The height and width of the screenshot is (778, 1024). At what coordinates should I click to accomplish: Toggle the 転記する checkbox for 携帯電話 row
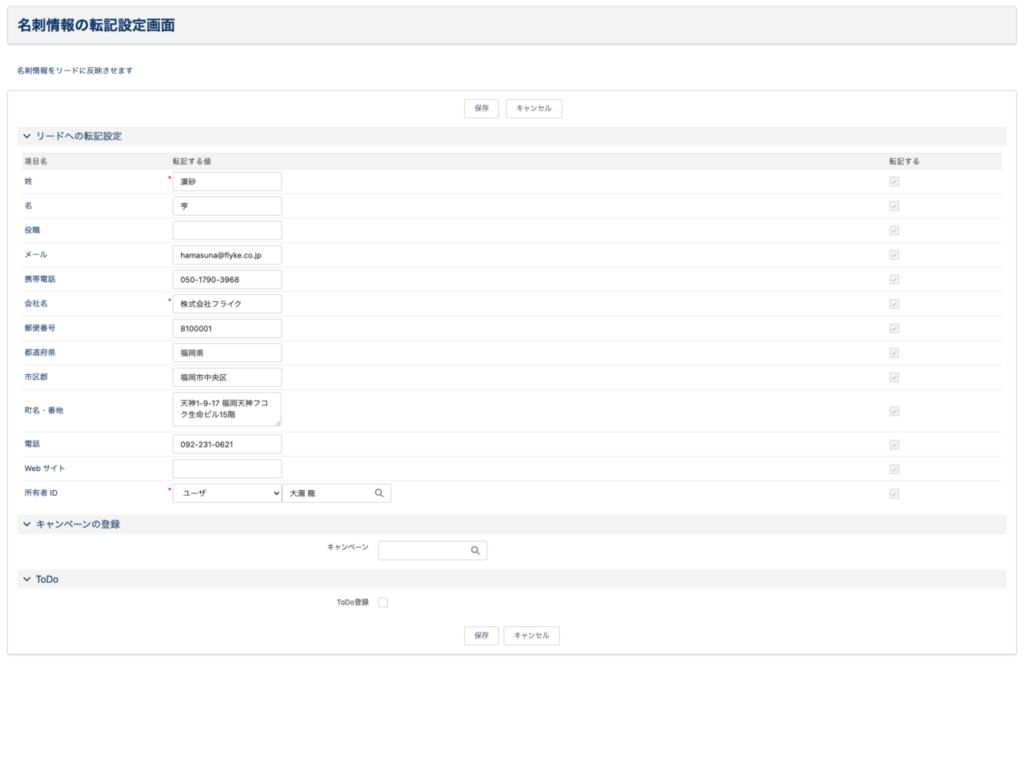click(x=894, y=280)
